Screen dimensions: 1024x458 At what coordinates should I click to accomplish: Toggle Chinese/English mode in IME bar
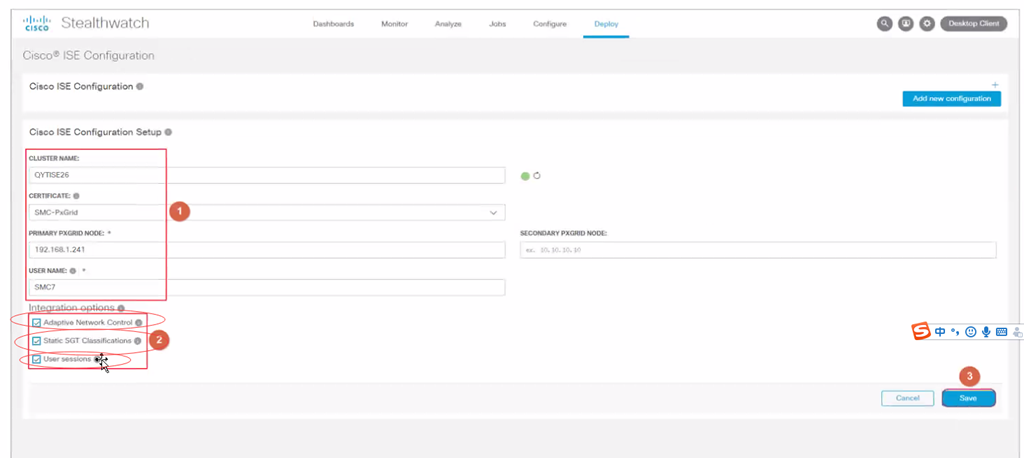pos(940,332)
